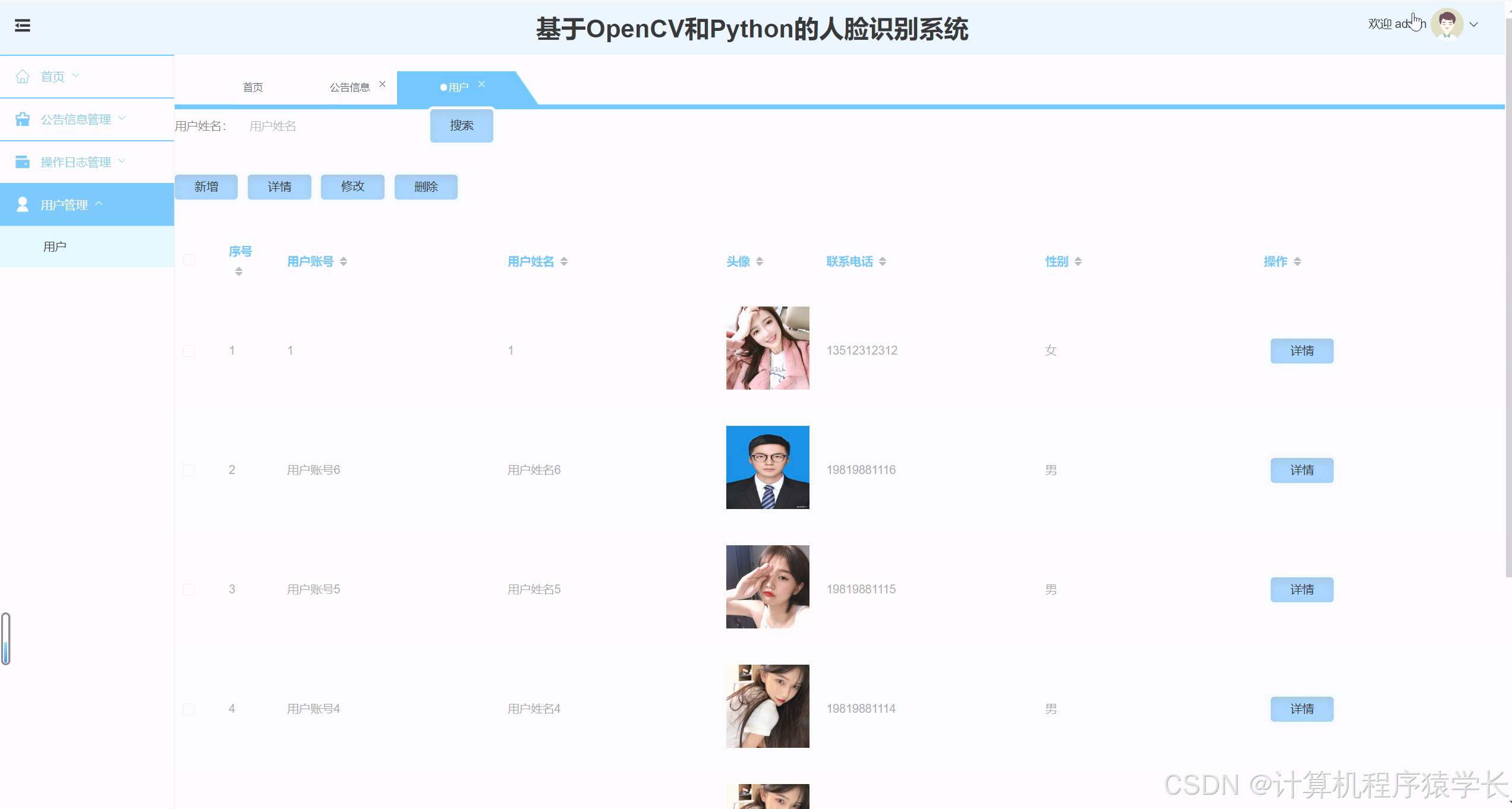
Task: Expand the 首页 sidebar menu
Action: (75, 75)
